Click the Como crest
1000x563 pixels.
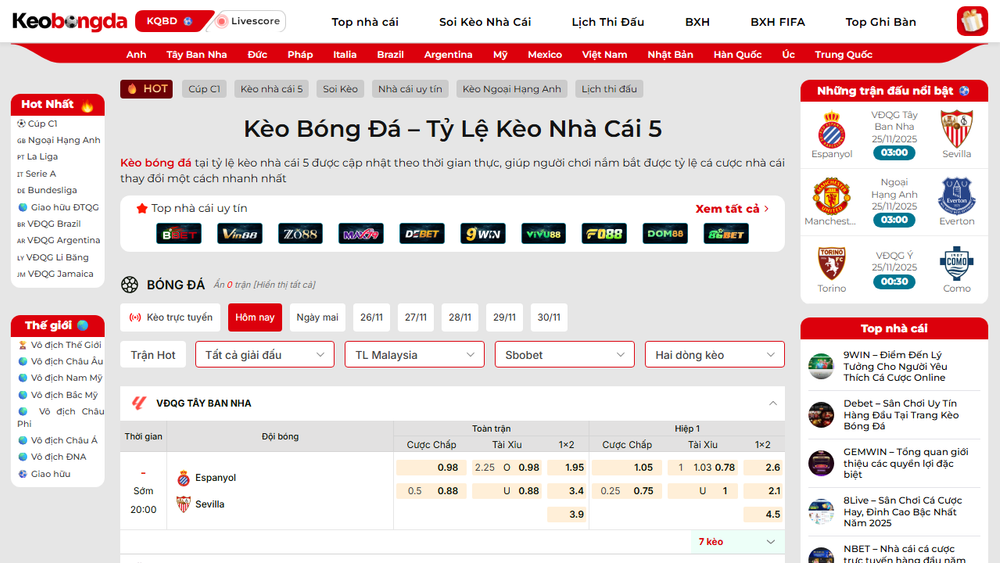coord(957,263)
